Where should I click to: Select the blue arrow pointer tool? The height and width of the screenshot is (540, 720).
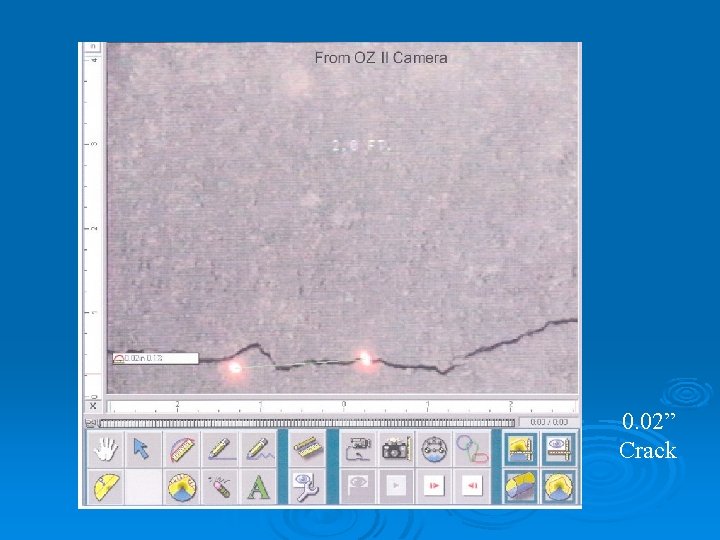click(143, 449)
